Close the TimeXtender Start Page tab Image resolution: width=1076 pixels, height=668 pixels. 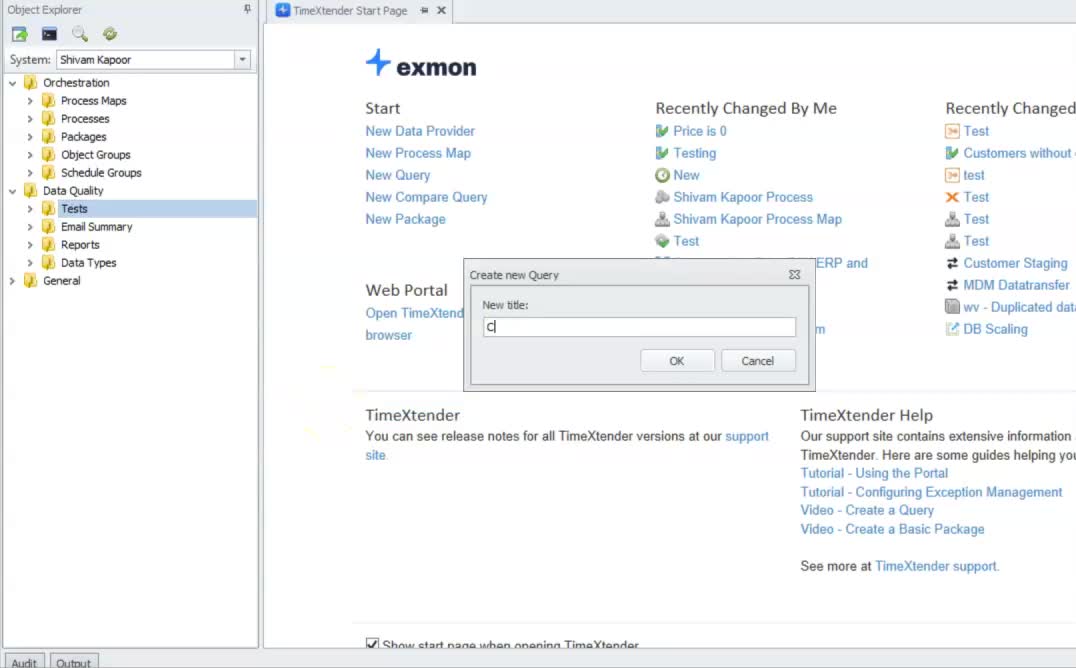tap(441, 10)
